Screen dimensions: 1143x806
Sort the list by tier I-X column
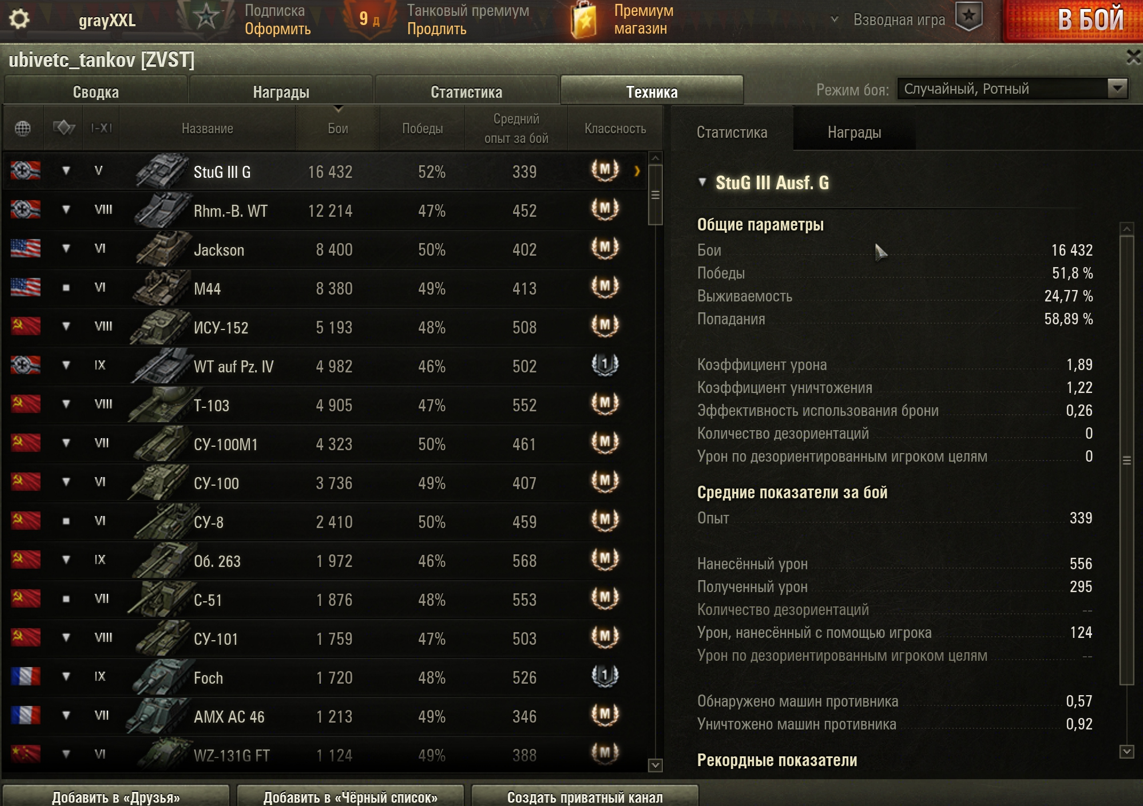[x=101, y=128]
